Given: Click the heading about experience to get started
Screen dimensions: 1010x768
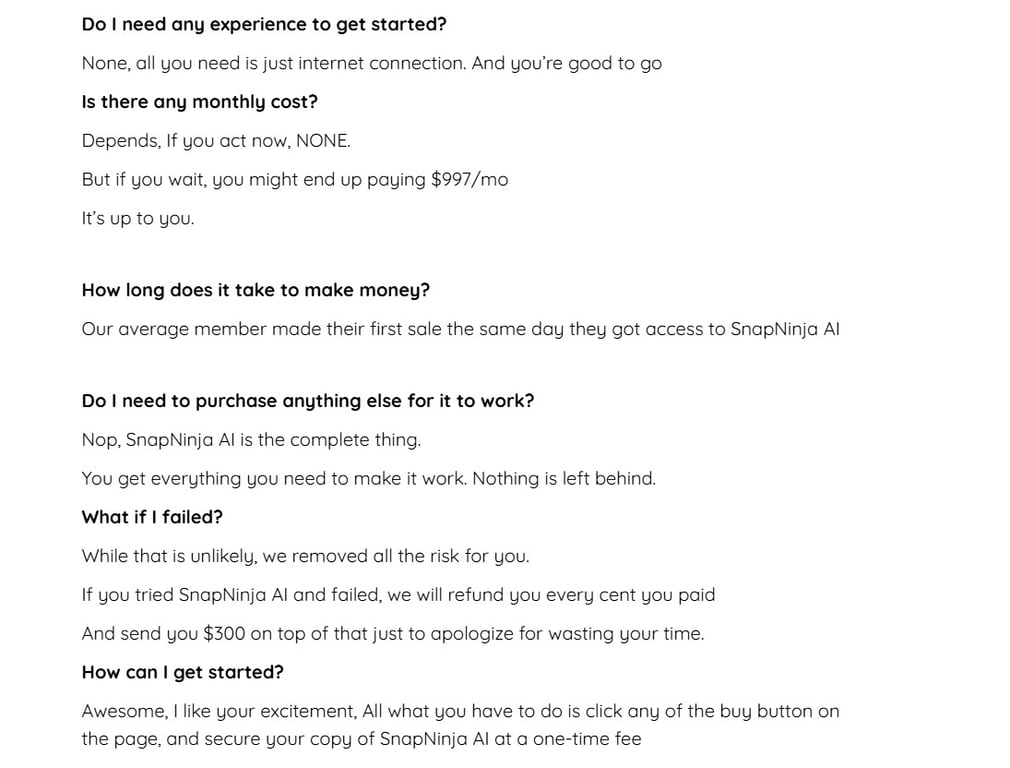Looking at the screenshot, I should pyautogui.click(x=264, y=24).
